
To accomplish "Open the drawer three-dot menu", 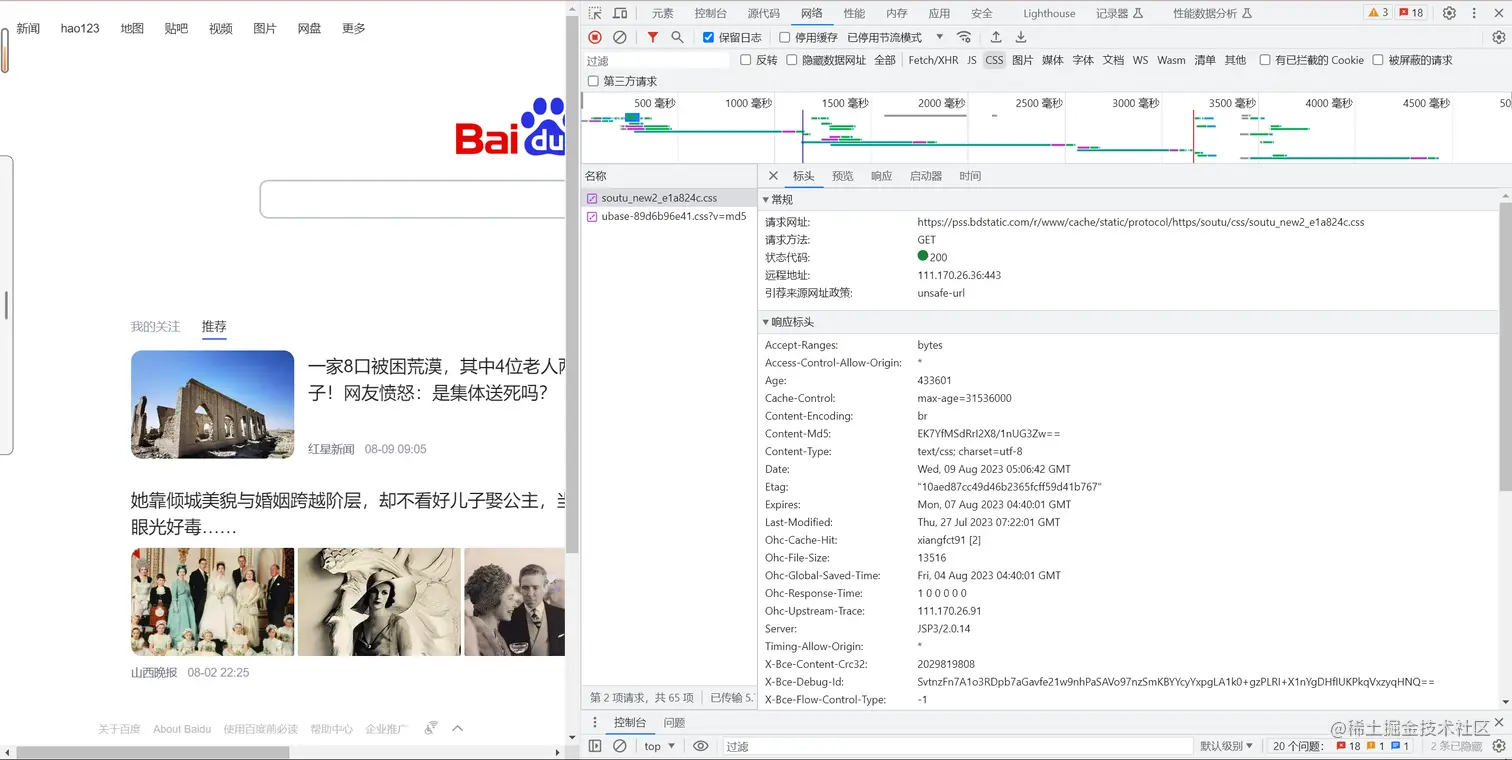I will (595, 722).
